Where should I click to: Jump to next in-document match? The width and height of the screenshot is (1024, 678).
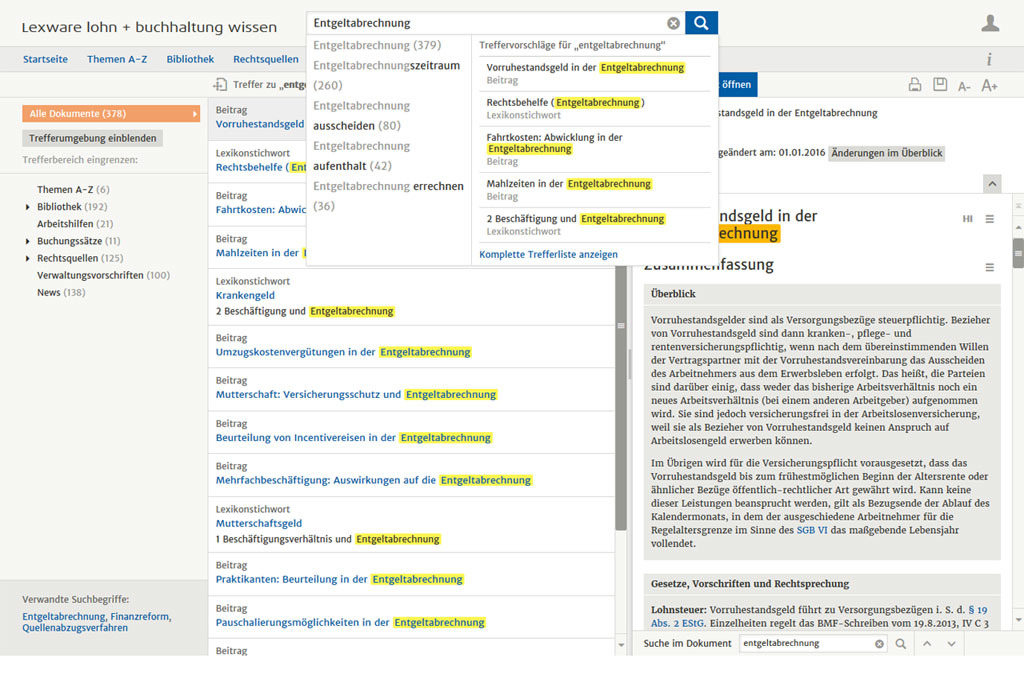[952, 643]
